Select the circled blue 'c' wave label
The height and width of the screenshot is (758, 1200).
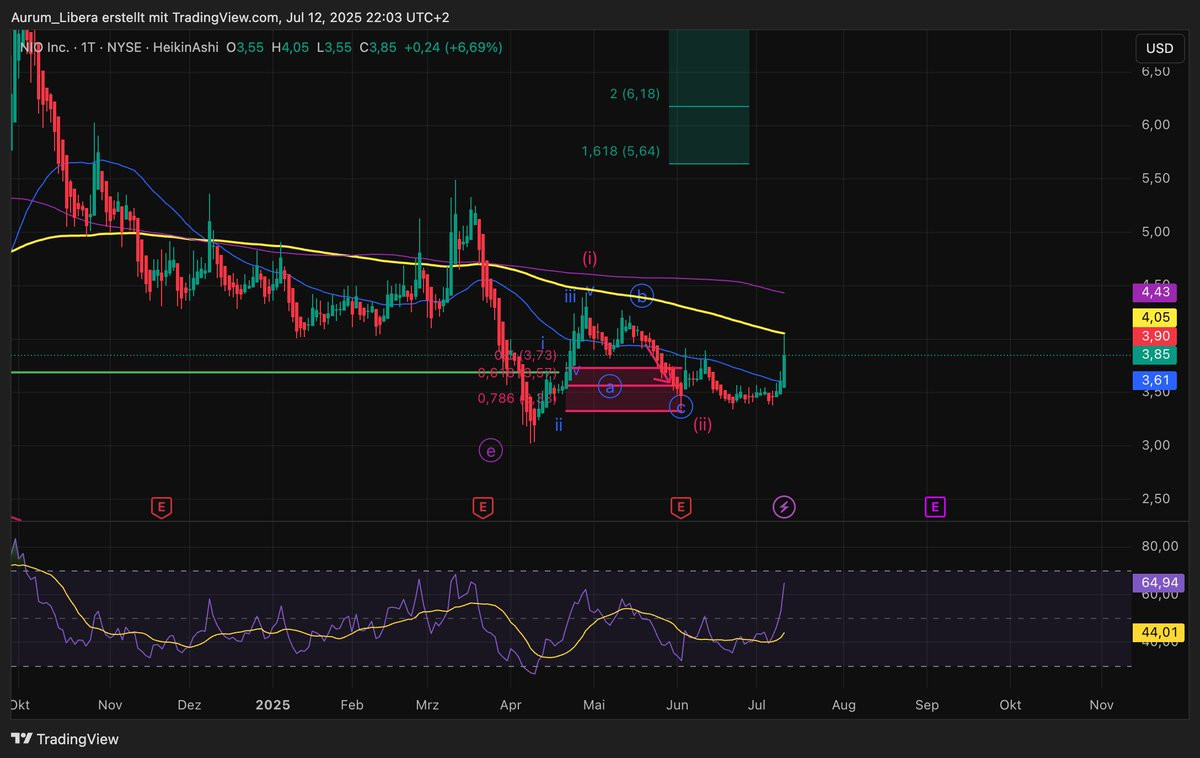pyautogui.click(x=681, y=407)
